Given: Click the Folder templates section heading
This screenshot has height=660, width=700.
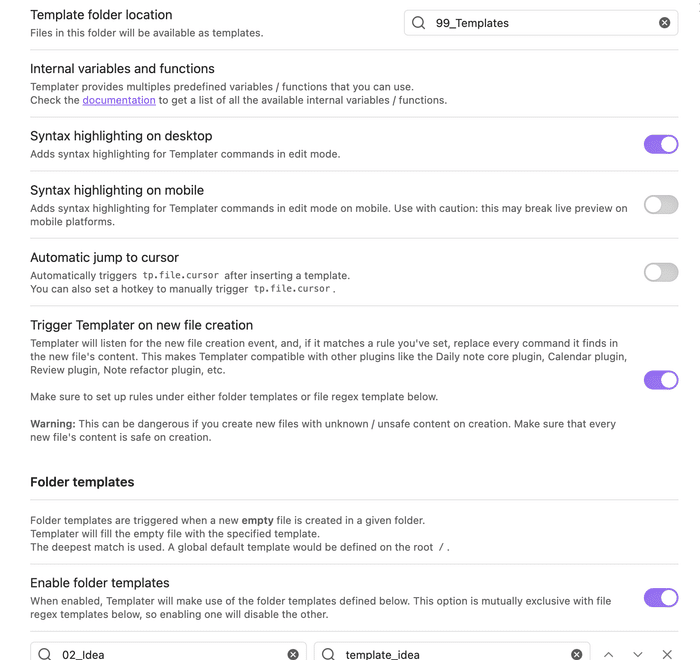Looking at the screenshot, I should pos(82,482).
